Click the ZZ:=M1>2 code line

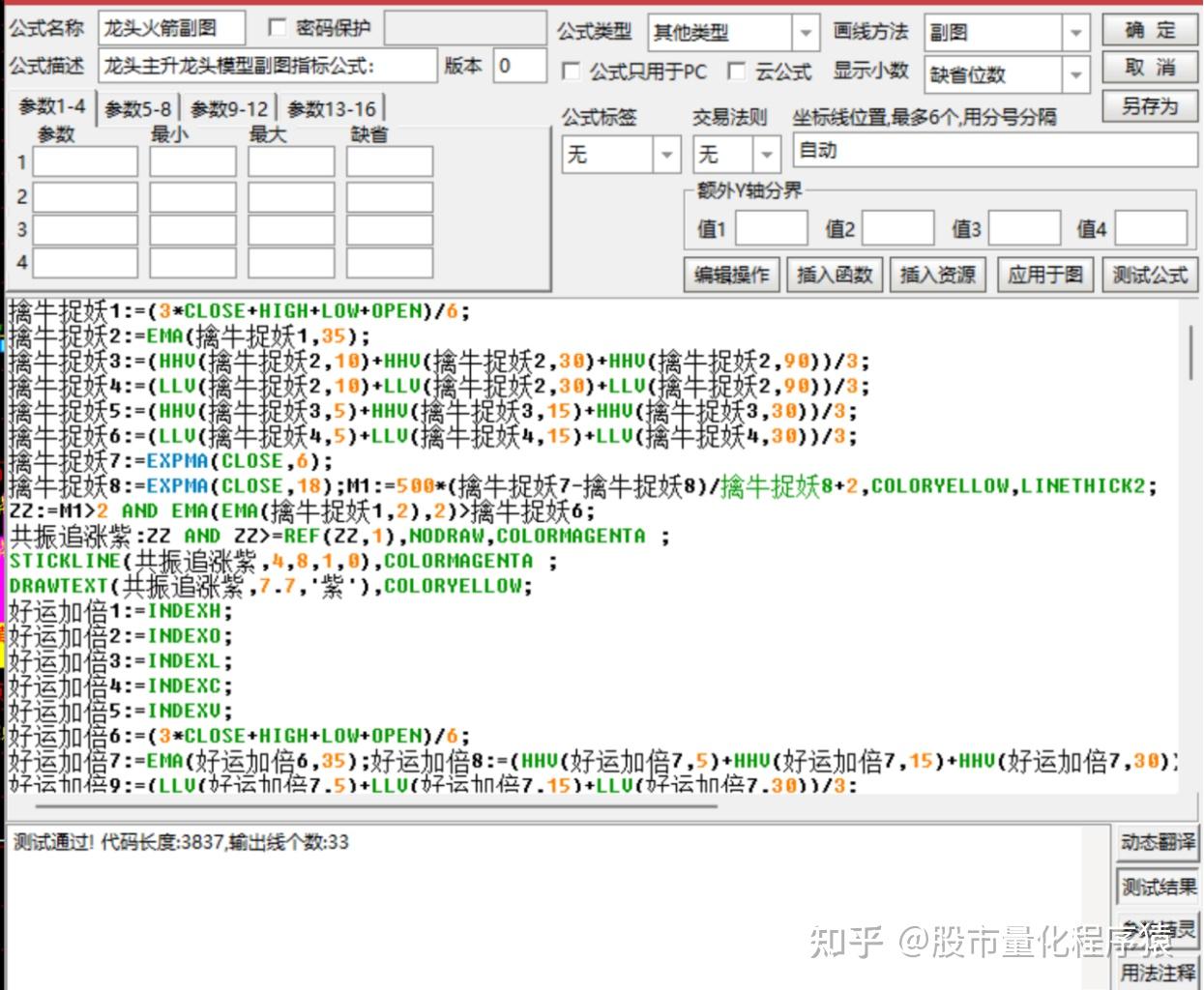click(x=302, y=510)
